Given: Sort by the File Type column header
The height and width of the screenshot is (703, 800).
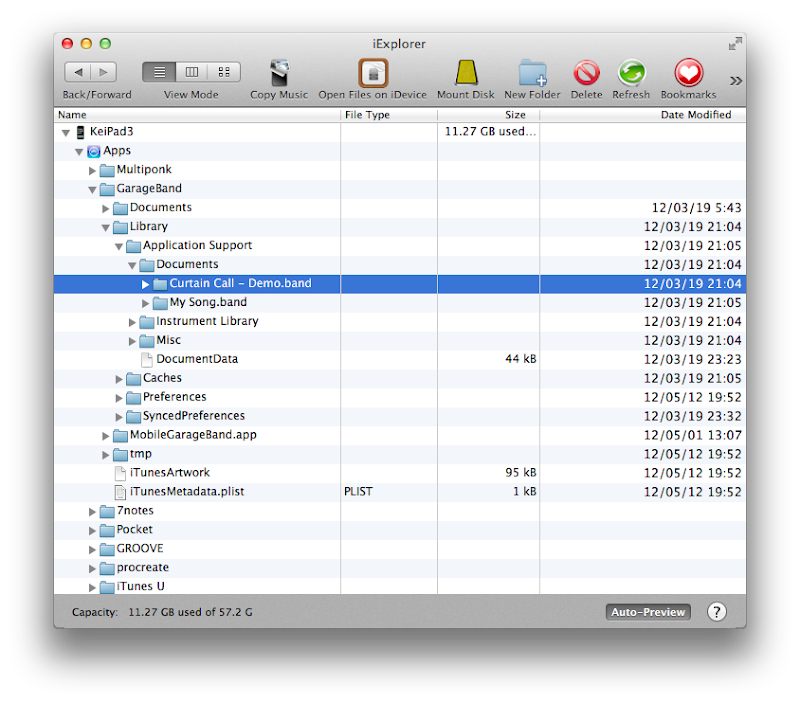Looking at the screenshot, I should 389,115.
